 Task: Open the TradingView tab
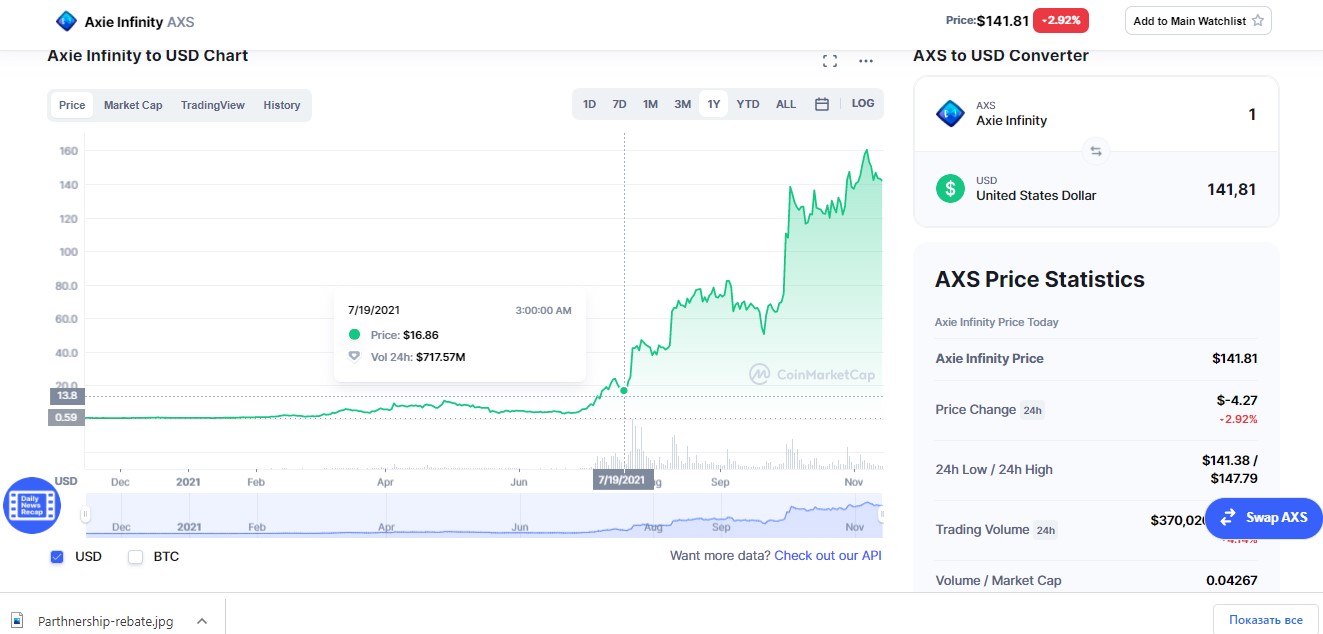click(213, 105)
